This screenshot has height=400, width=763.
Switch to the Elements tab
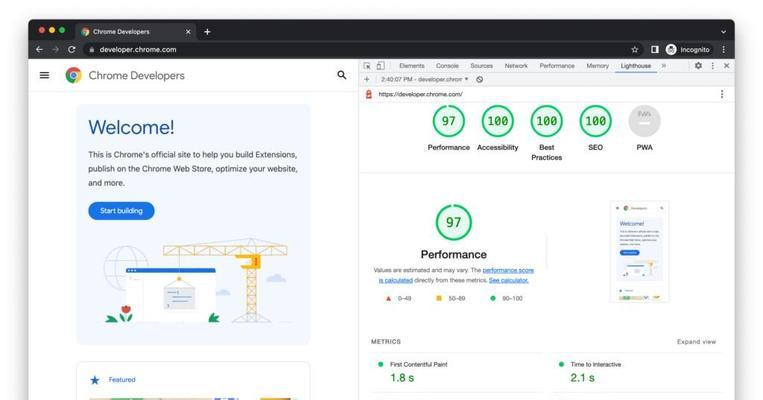[412, 66]
